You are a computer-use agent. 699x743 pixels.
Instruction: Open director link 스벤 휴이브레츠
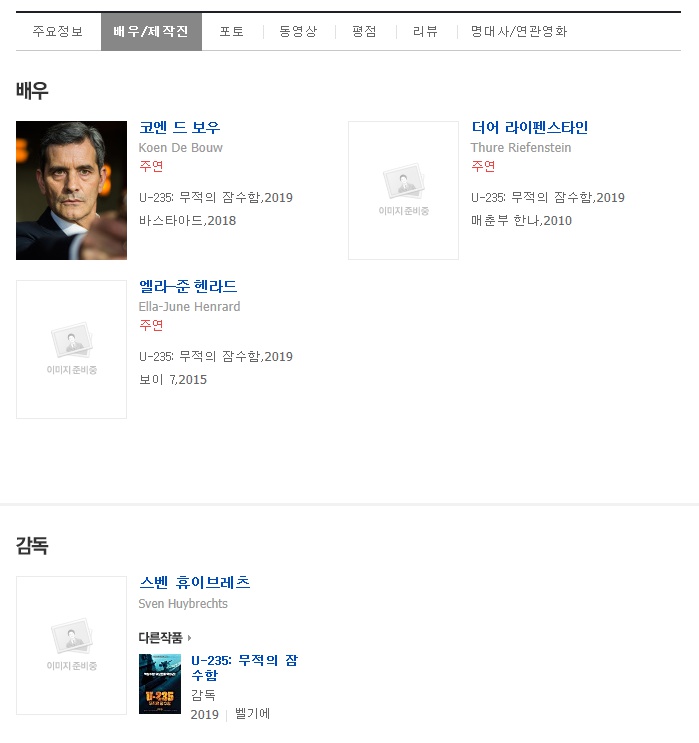[x=194, y=583]
